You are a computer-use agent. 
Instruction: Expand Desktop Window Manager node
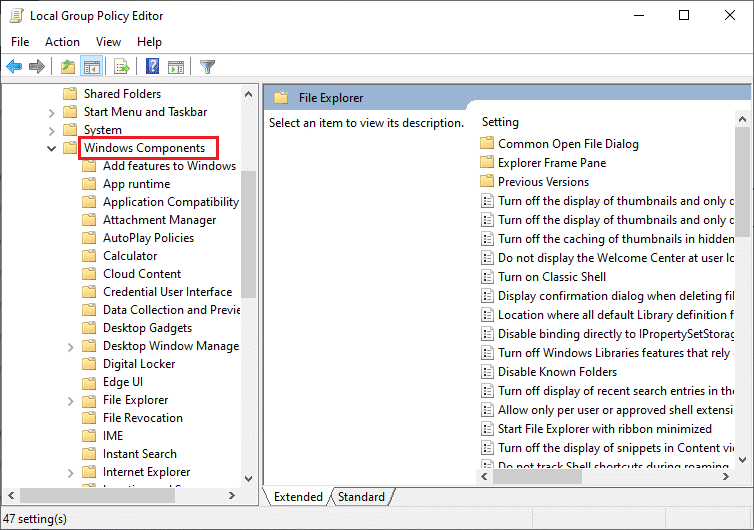[x=71, y=347]
